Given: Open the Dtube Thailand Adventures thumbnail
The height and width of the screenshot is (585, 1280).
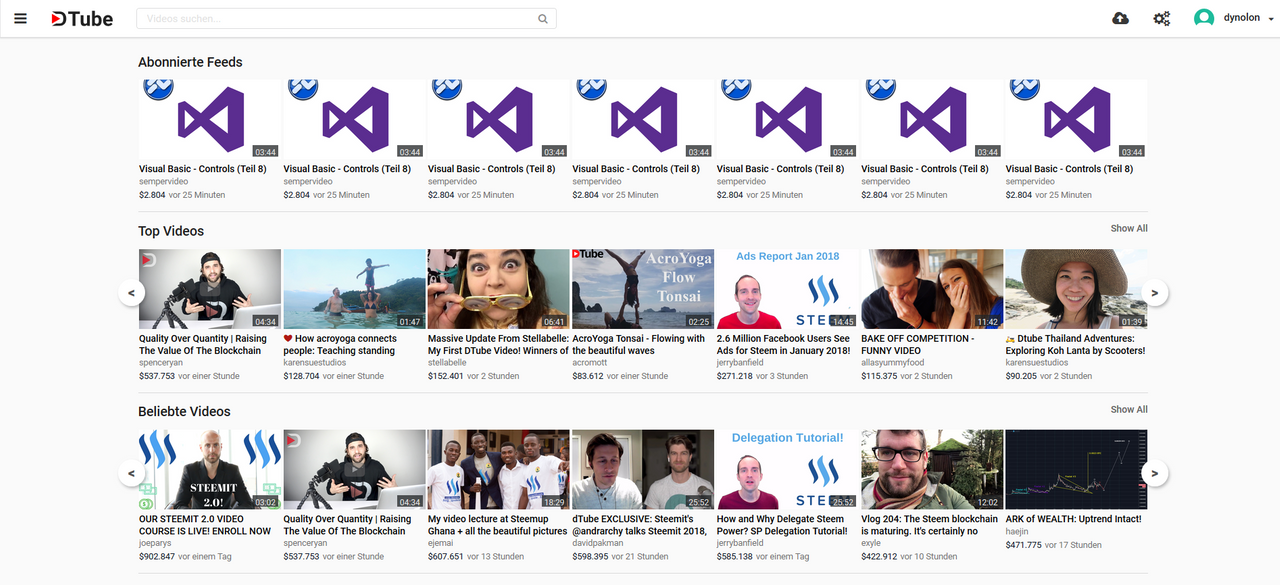Looking at the screenshot, I should [1076, 289].
